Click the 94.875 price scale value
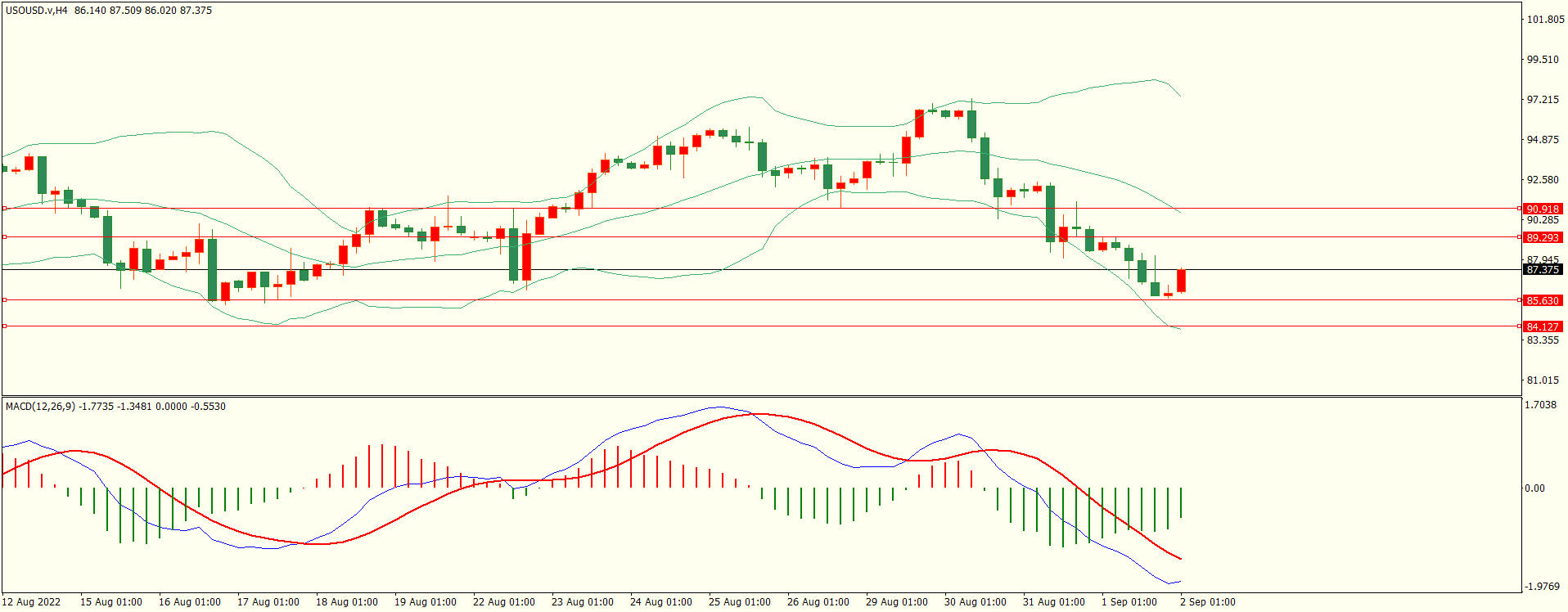The image size is (1568, 612). point(1543,140)
